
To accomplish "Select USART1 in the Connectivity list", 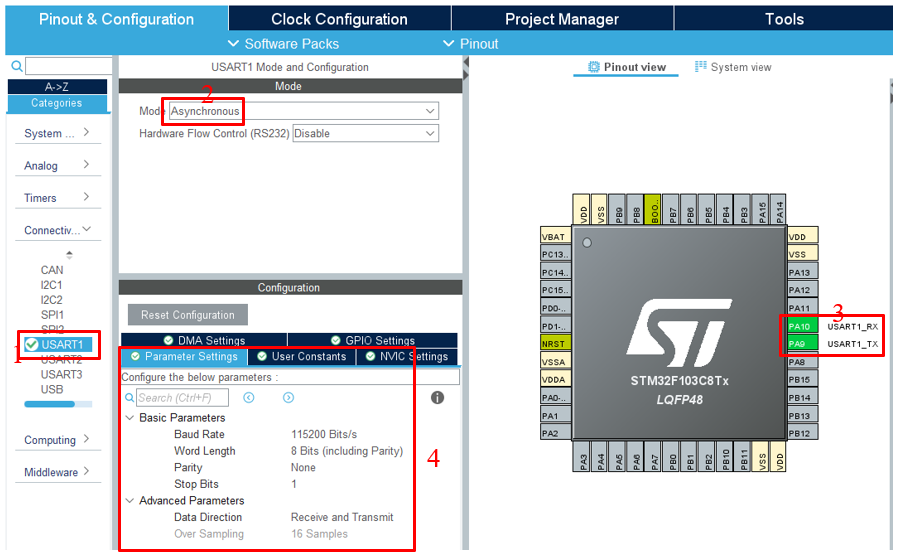I will point(62,345).
